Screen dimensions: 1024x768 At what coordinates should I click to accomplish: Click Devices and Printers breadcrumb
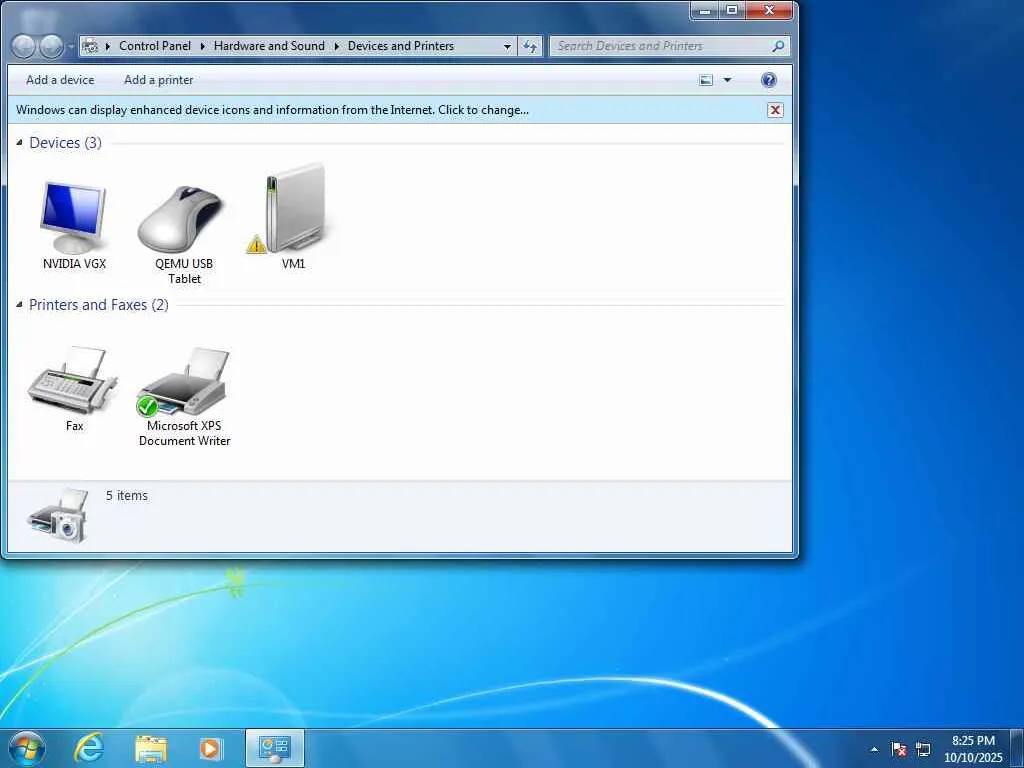401,46
